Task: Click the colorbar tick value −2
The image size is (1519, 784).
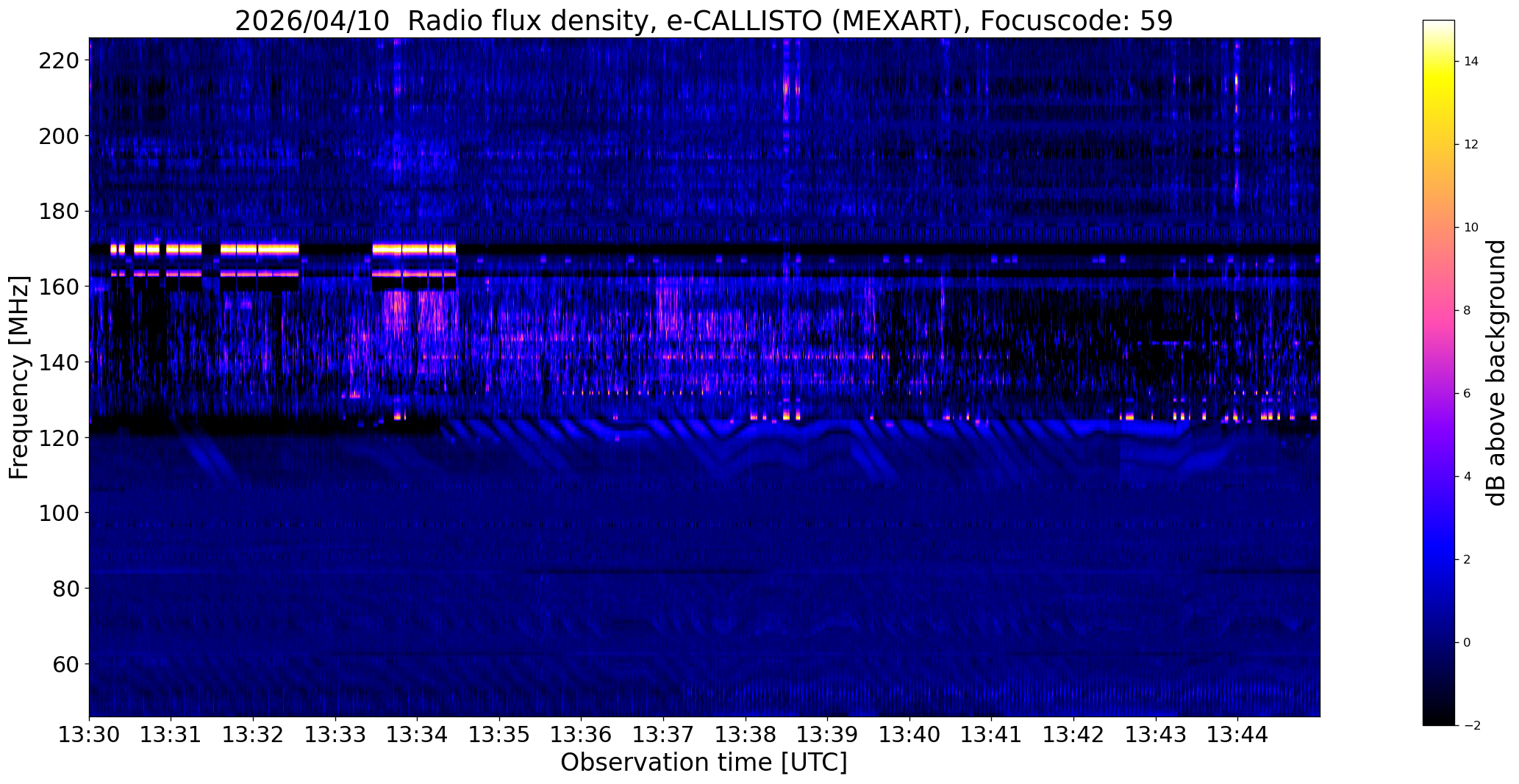Action: click(1471, 726)
